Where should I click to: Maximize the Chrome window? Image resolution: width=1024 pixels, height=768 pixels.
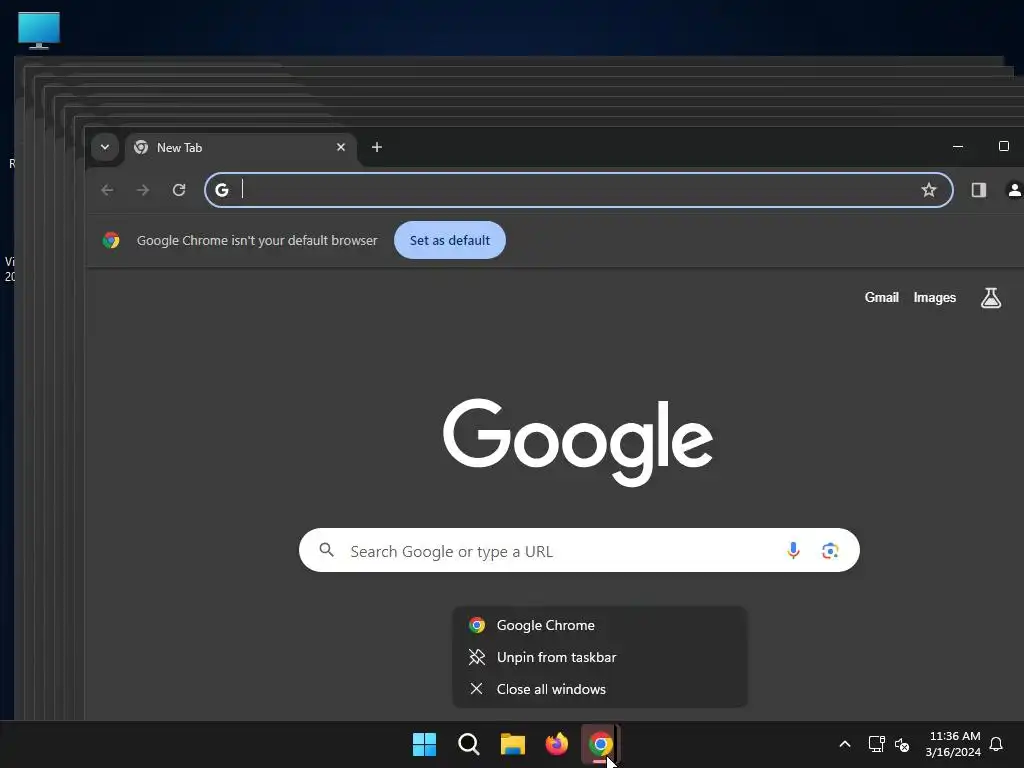point(1004,146)
